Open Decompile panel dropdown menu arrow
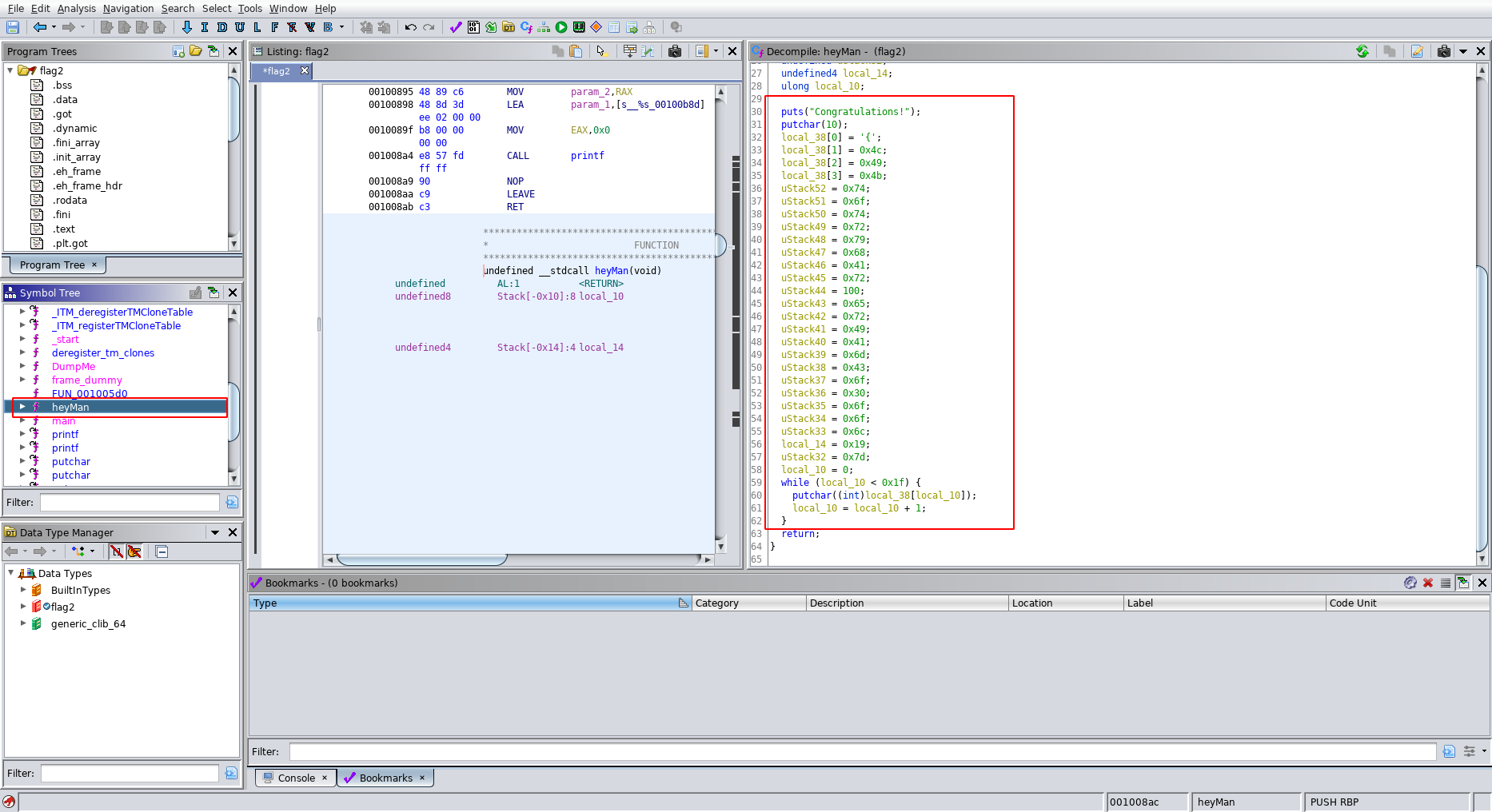The width and height of the screenshot is (1492, 812). (x=1463, y=51)
